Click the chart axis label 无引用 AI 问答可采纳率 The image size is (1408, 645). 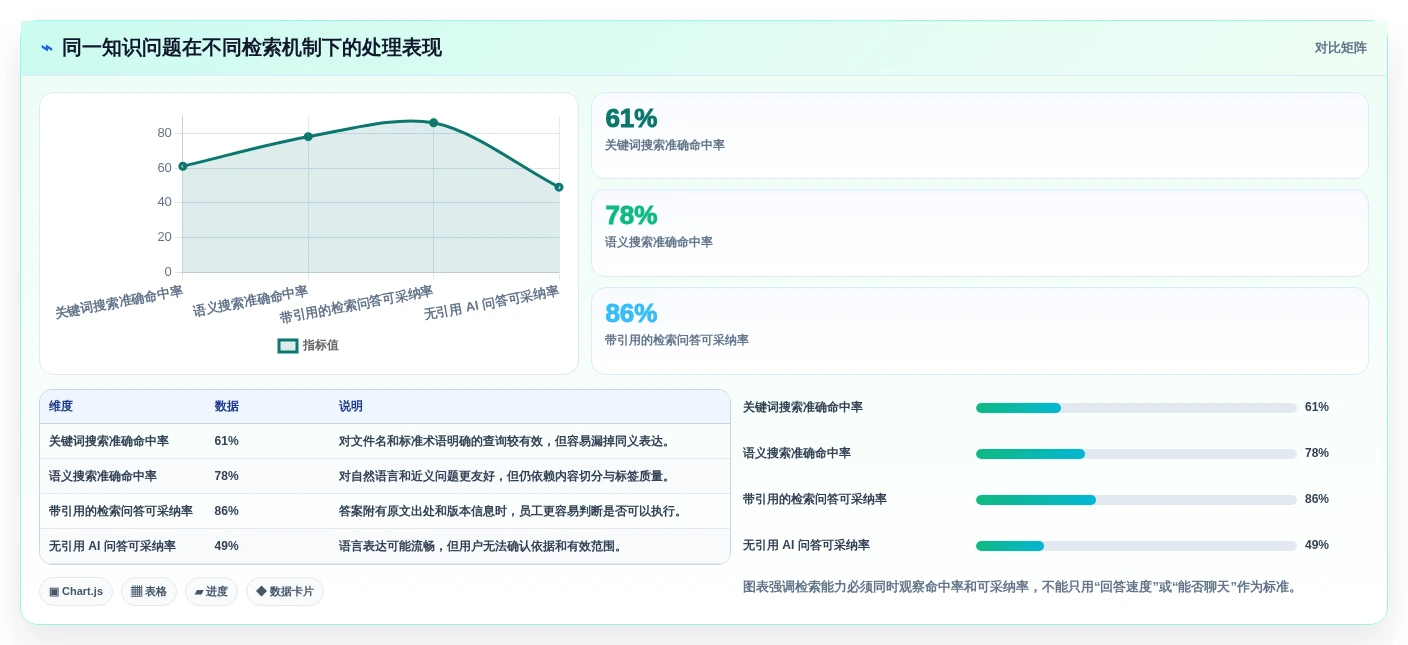[x=491, y=303]
